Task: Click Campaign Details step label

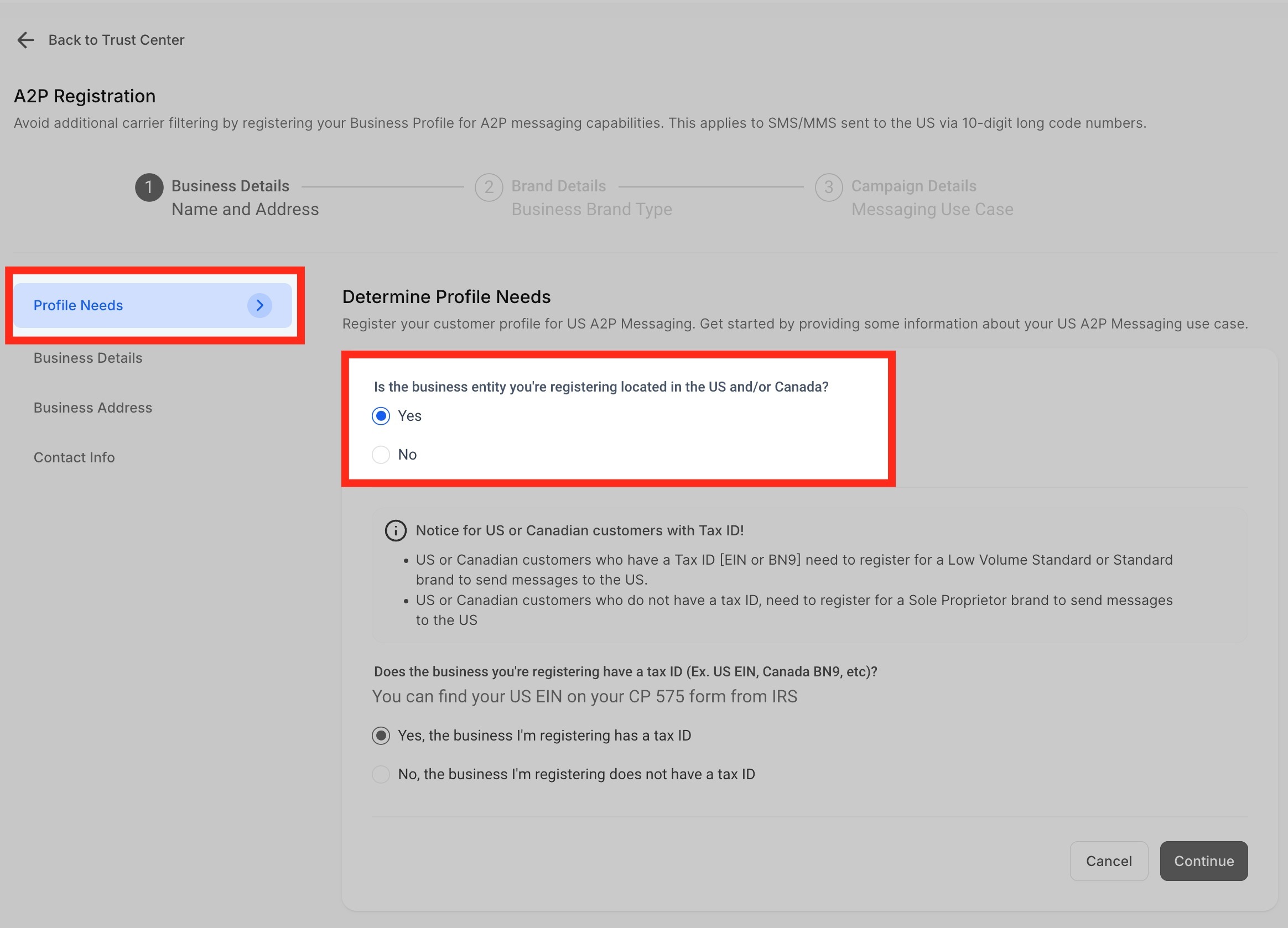Action: (x=913, y=186)
